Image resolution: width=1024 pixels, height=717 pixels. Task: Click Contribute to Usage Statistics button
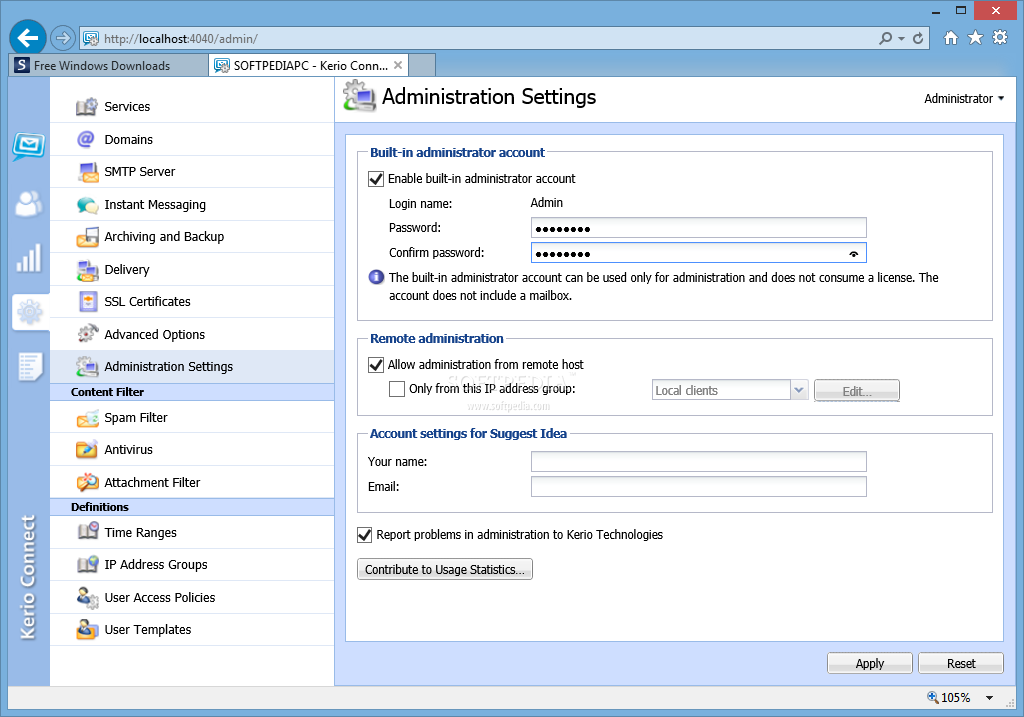(x=445, y=569)
